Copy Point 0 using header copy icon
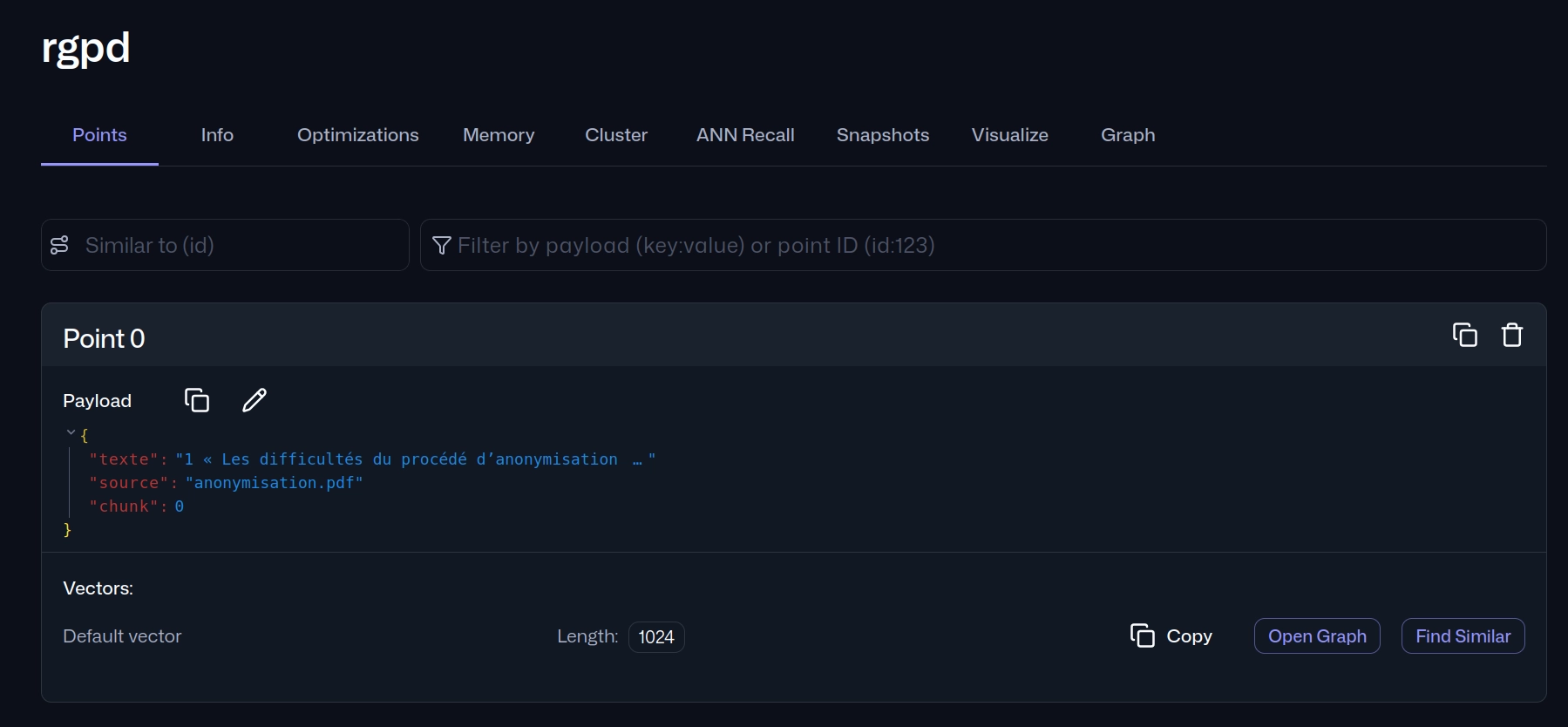The width and height of the screenshot is (1568, 727). click(1464, 335)
